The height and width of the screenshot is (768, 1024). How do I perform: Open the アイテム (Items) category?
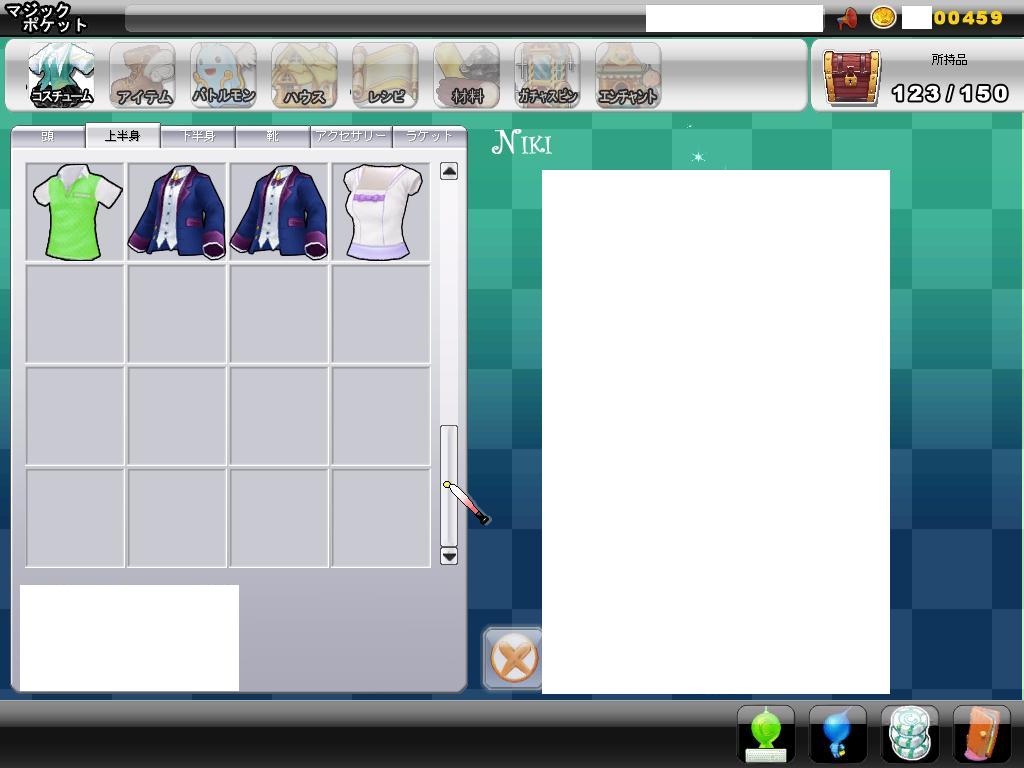coord(142,75)
